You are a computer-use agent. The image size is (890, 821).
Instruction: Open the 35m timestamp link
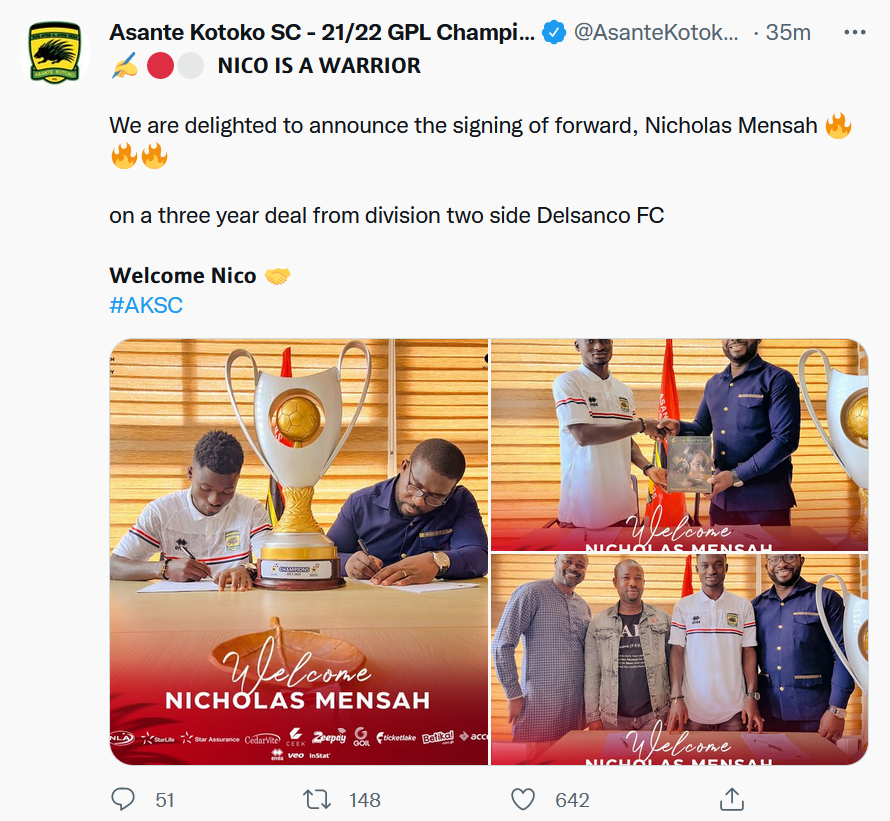tap(788, 33)
